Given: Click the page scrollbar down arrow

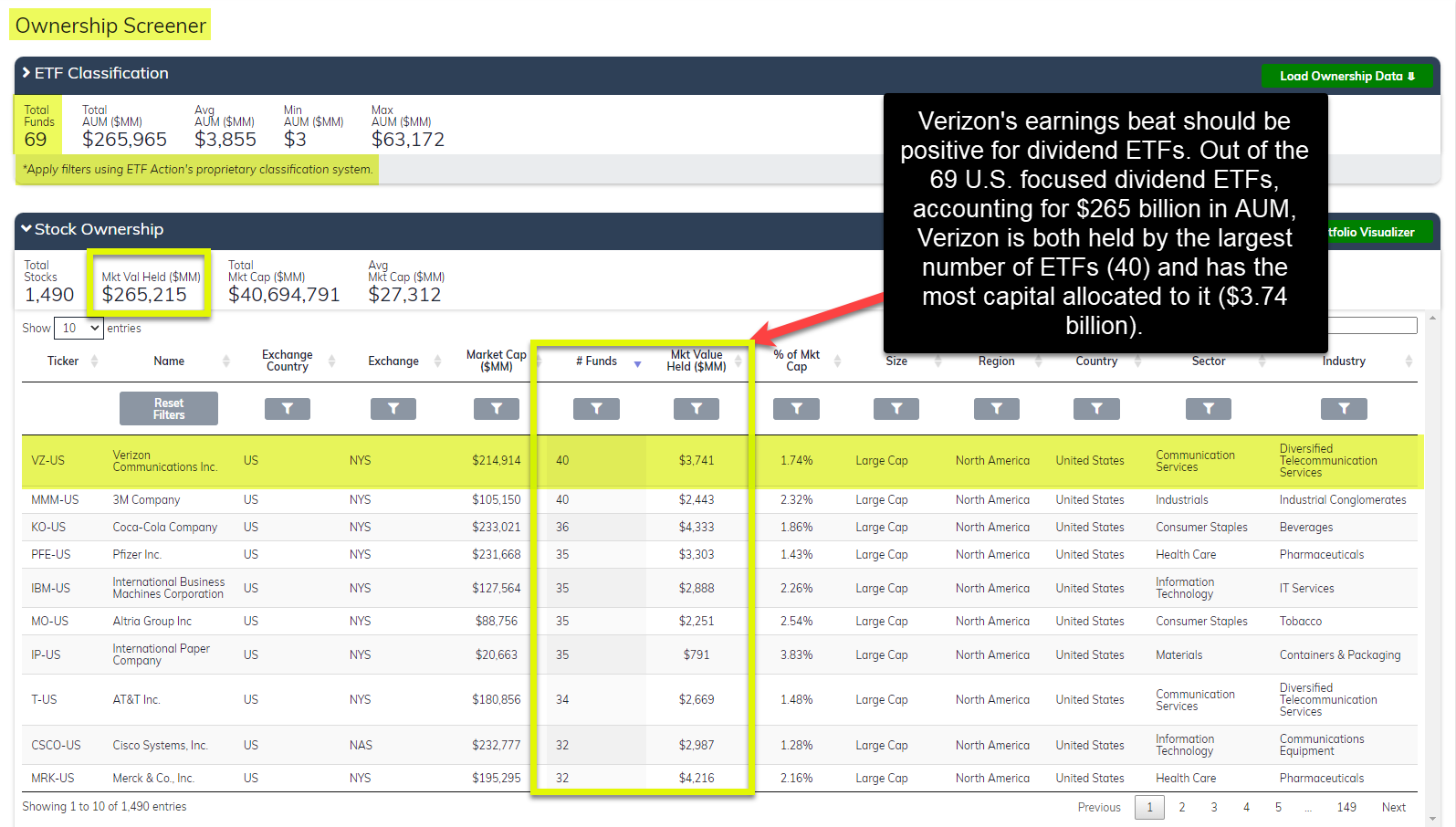Looking at the screenshot, I should (x=1432, y=819).
